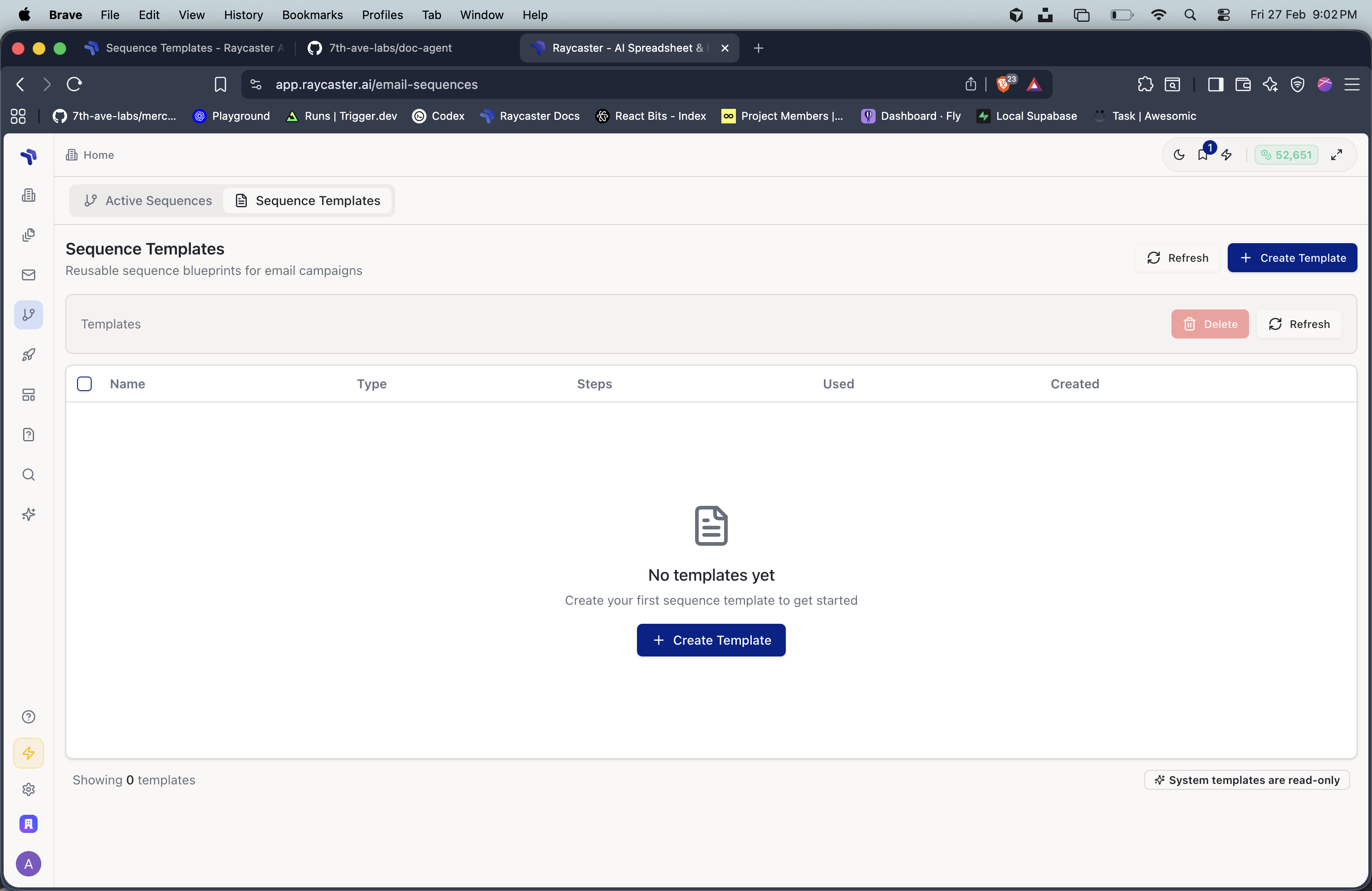Open sidebar Search
This screenshot has width=1372, height=891.
click(x=28, y=475)
